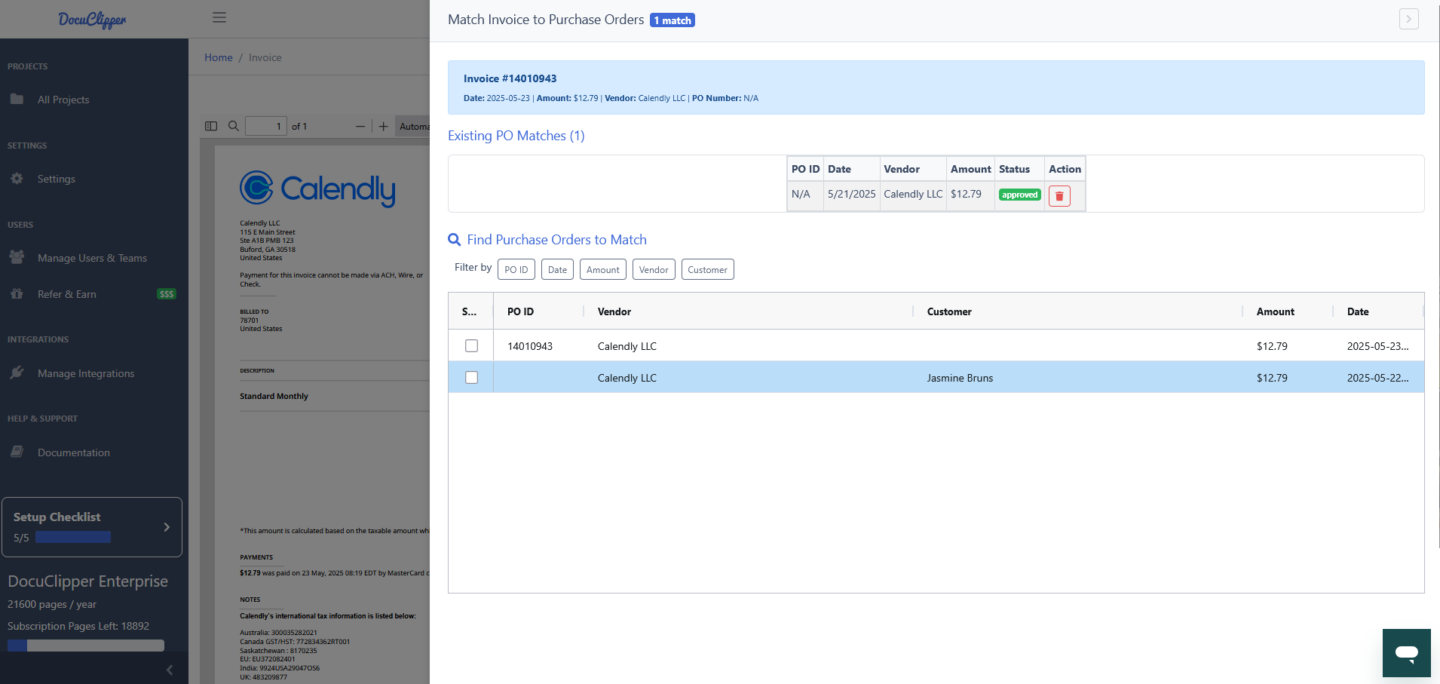
Task: Collapse the Match Invoice panel with arrow
Action: click(x=1409, y=19)
